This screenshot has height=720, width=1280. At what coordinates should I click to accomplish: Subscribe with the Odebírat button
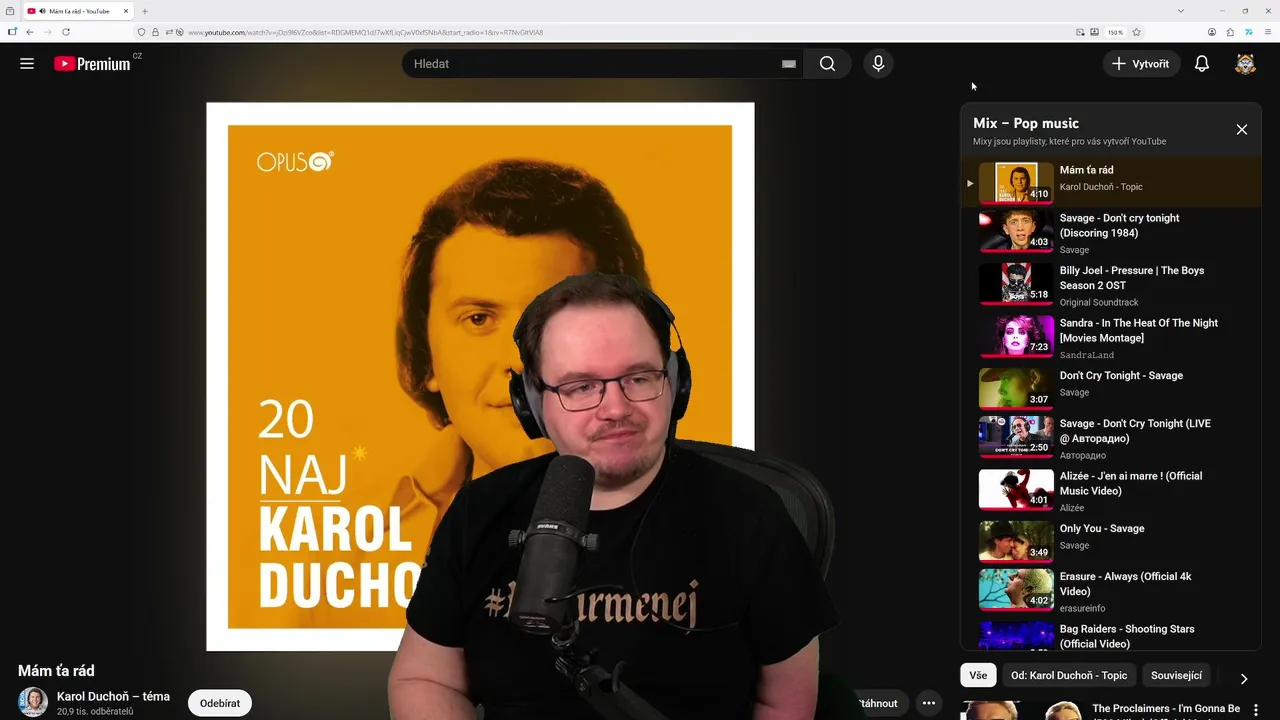coord(220,703)
